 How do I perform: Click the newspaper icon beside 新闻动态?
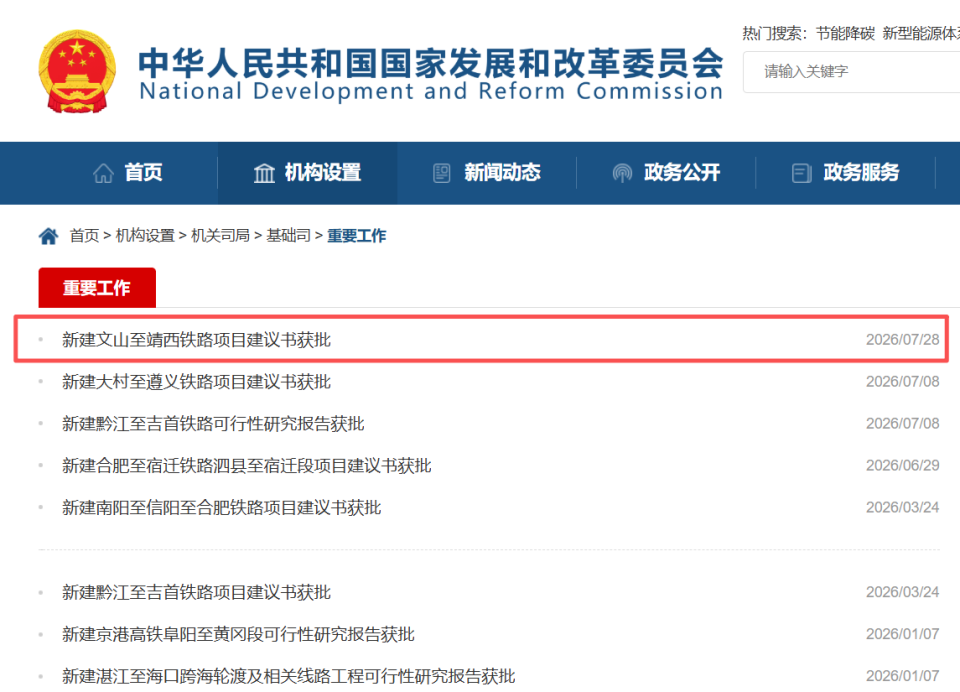[x=441, y=173]
